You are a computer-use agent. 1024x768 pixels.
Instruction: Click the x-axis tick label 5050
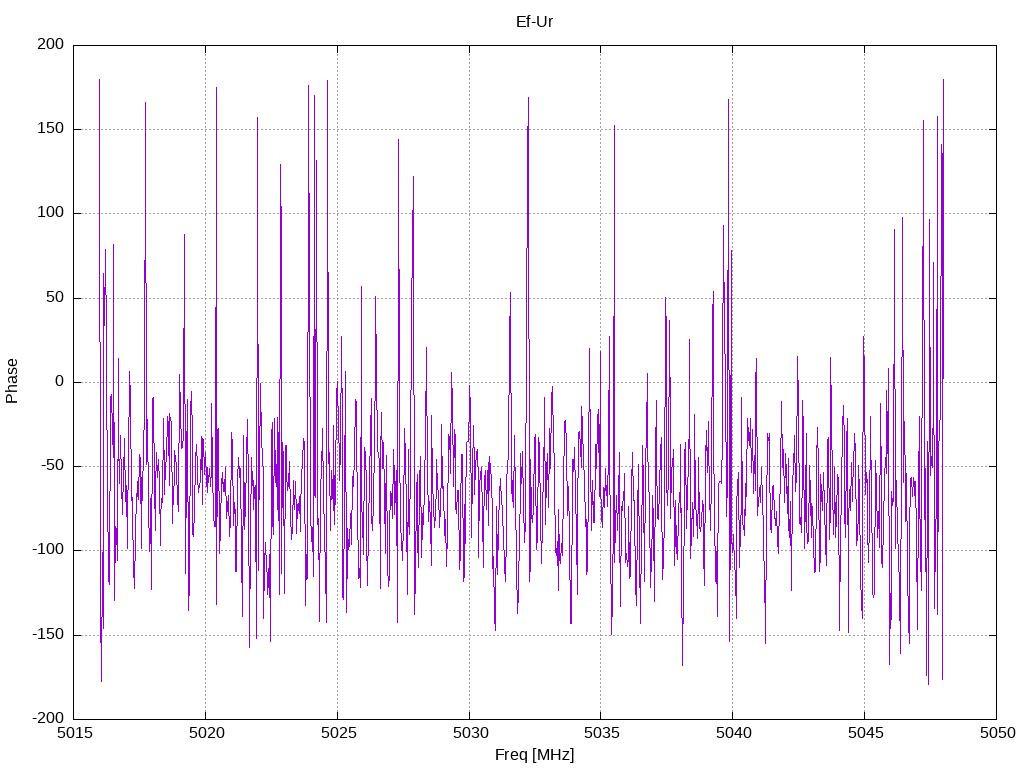pos(997,733)
